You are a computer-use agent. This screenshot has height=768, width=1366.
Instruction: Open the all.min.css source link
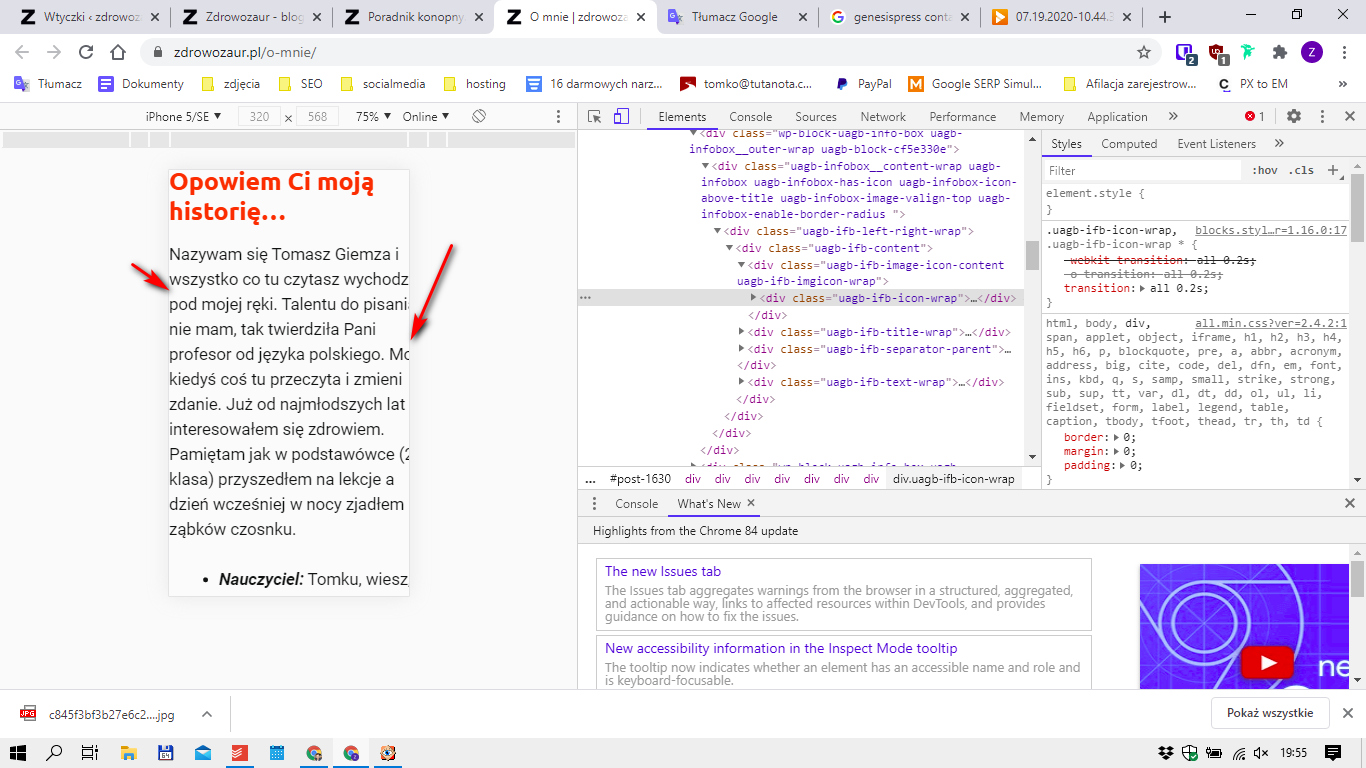(1271, 323)
